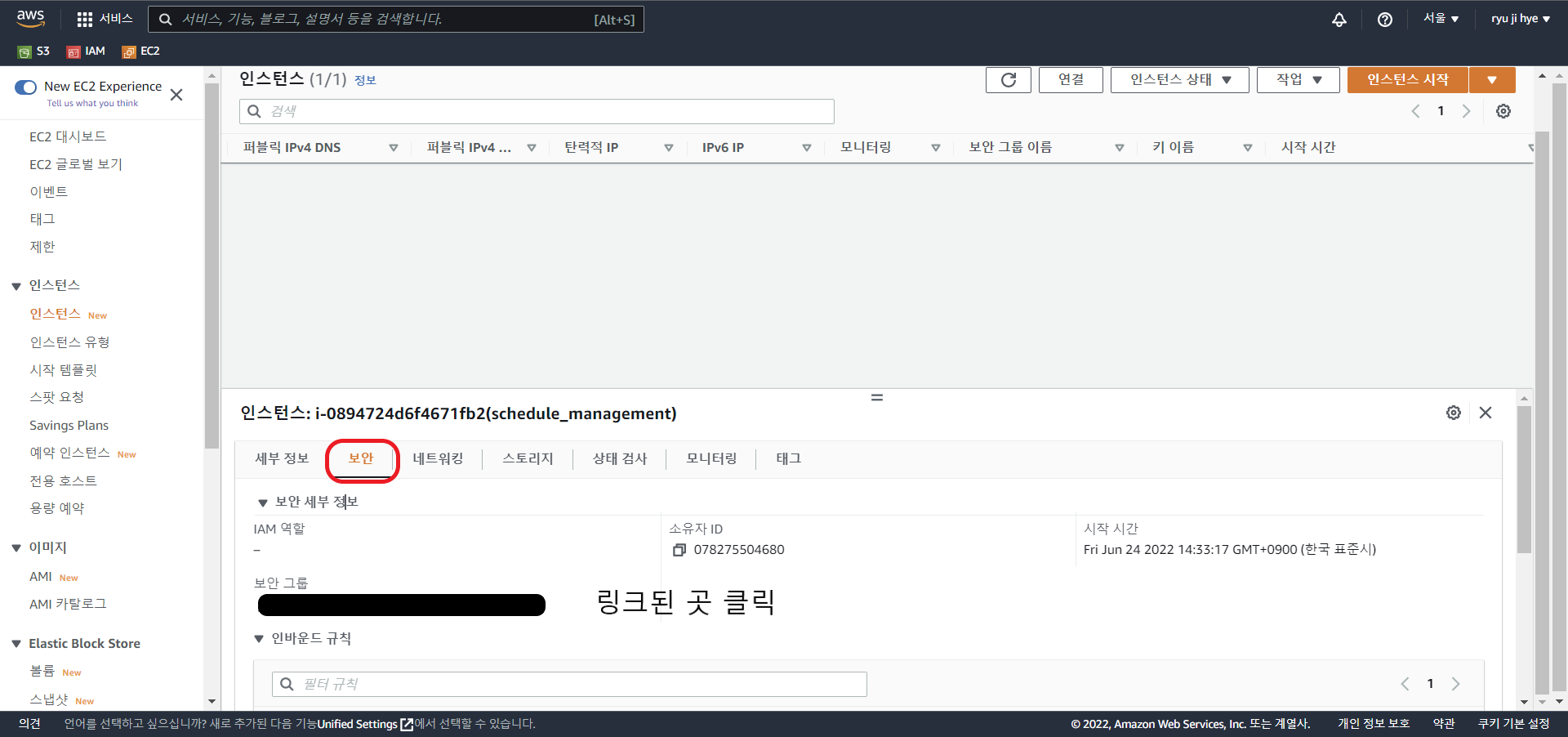1568x737 pixels.
Task: Switch to the 네트워킹 tab
Action: (439, 459)
